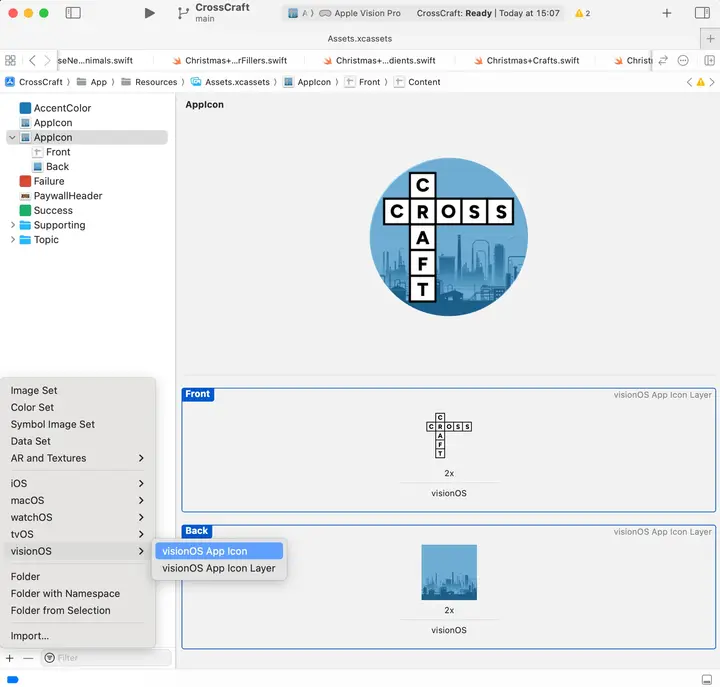Collapse the selected AppIcon disclosure arrow
The height and width of the screenshot is (687, 720).
(x=12, y=137)
